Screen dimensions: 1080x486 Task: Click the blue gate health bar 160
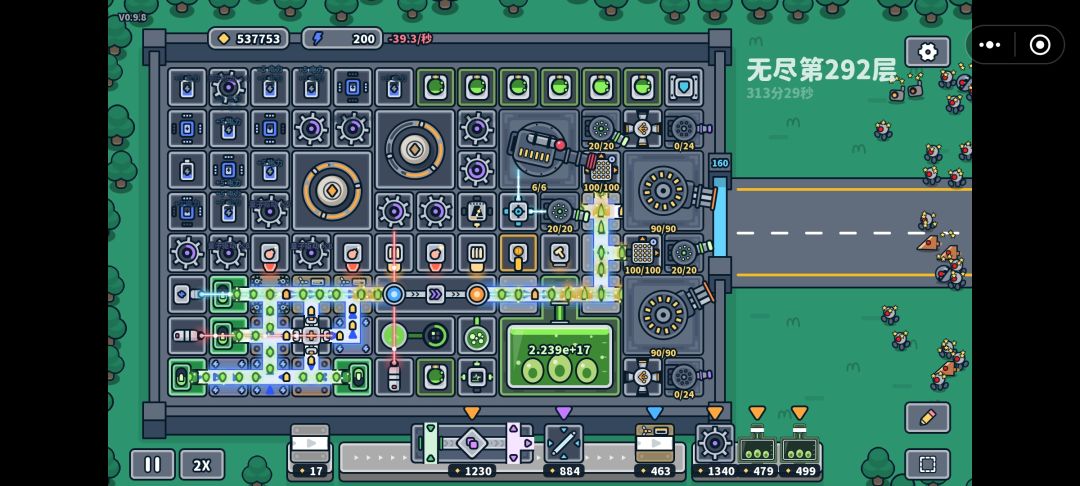719,163
